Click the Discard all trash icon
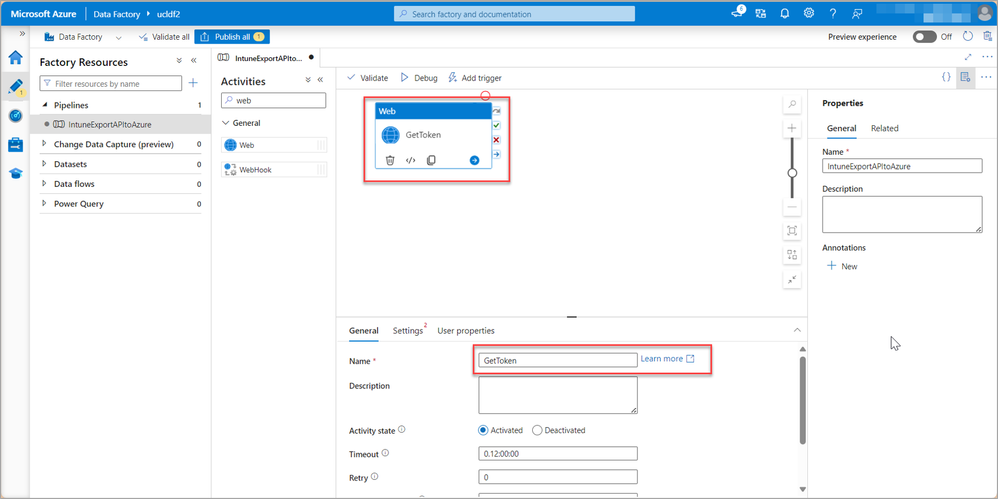This screenshot has width=998, height=499. click(987, 36)
